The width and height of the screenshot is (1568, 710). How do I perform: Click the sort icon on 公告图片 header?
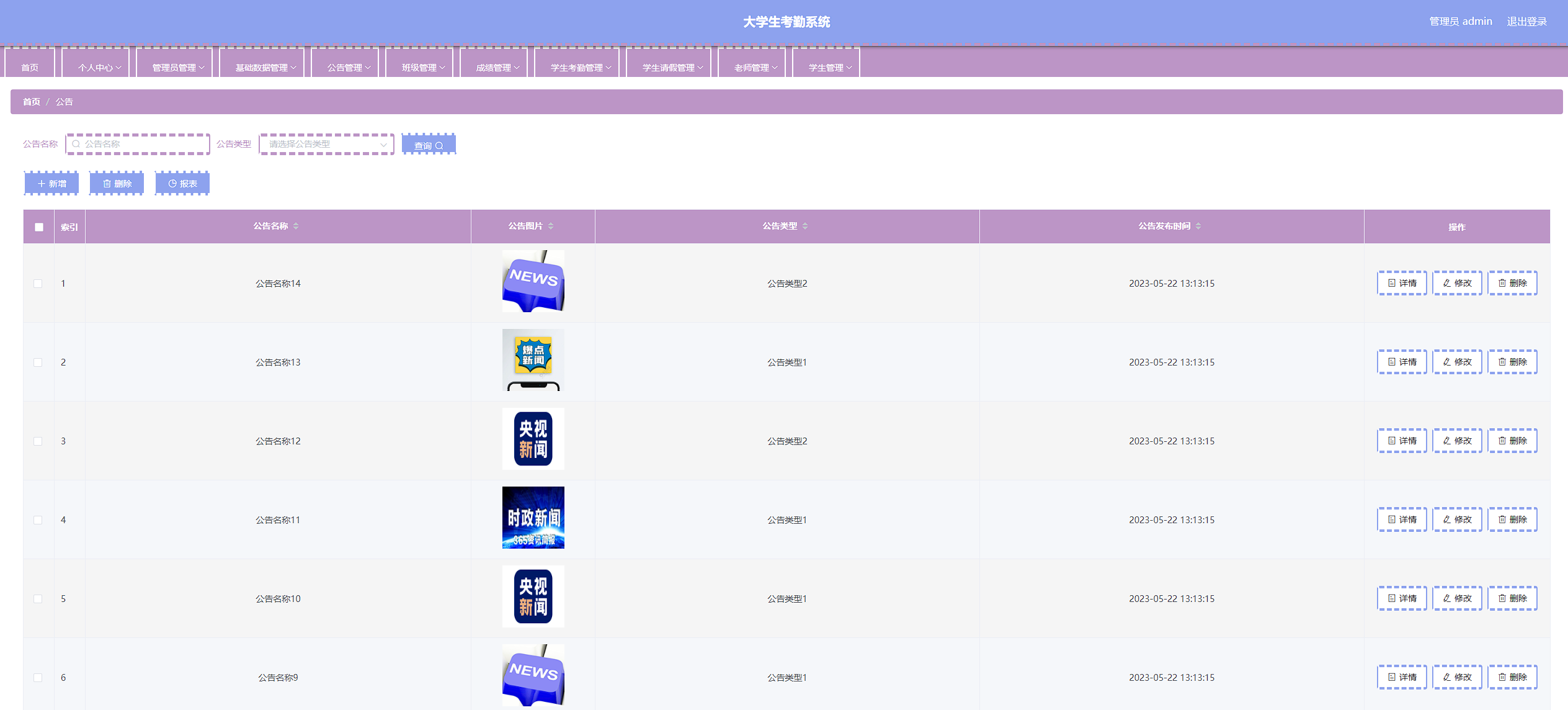coord(551,226)
